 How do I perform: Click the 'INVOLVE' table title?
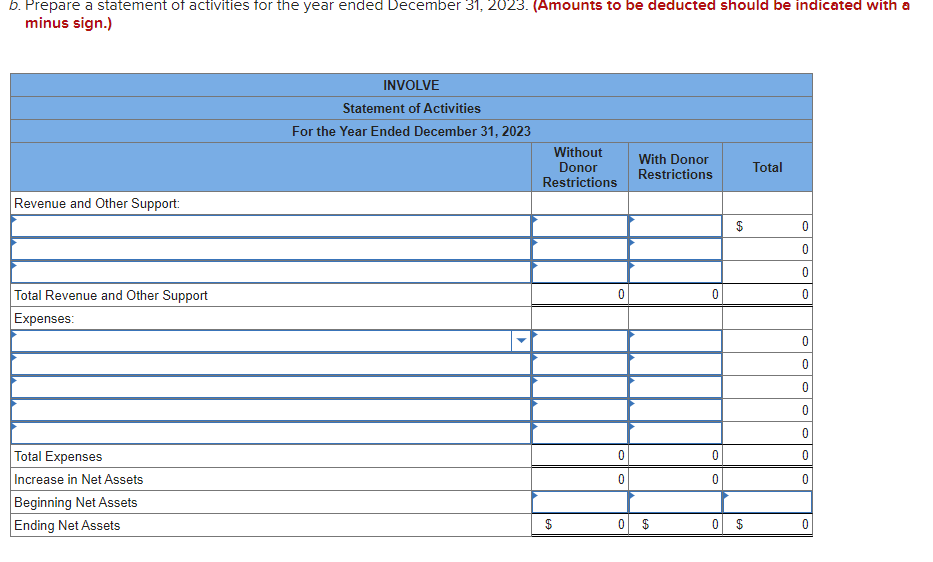click(x=411, y=85)
